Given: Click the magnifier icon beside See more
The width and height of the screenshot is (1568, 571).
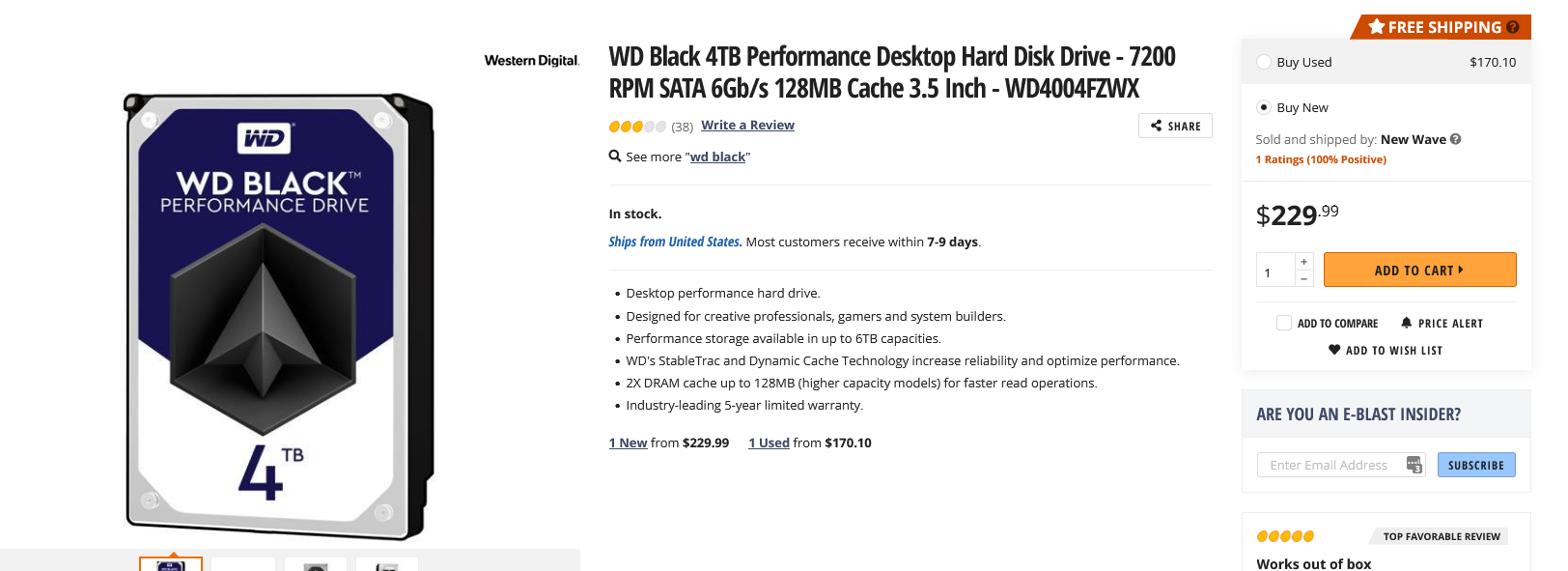Looking at the screenshot, I should [615, 157].
